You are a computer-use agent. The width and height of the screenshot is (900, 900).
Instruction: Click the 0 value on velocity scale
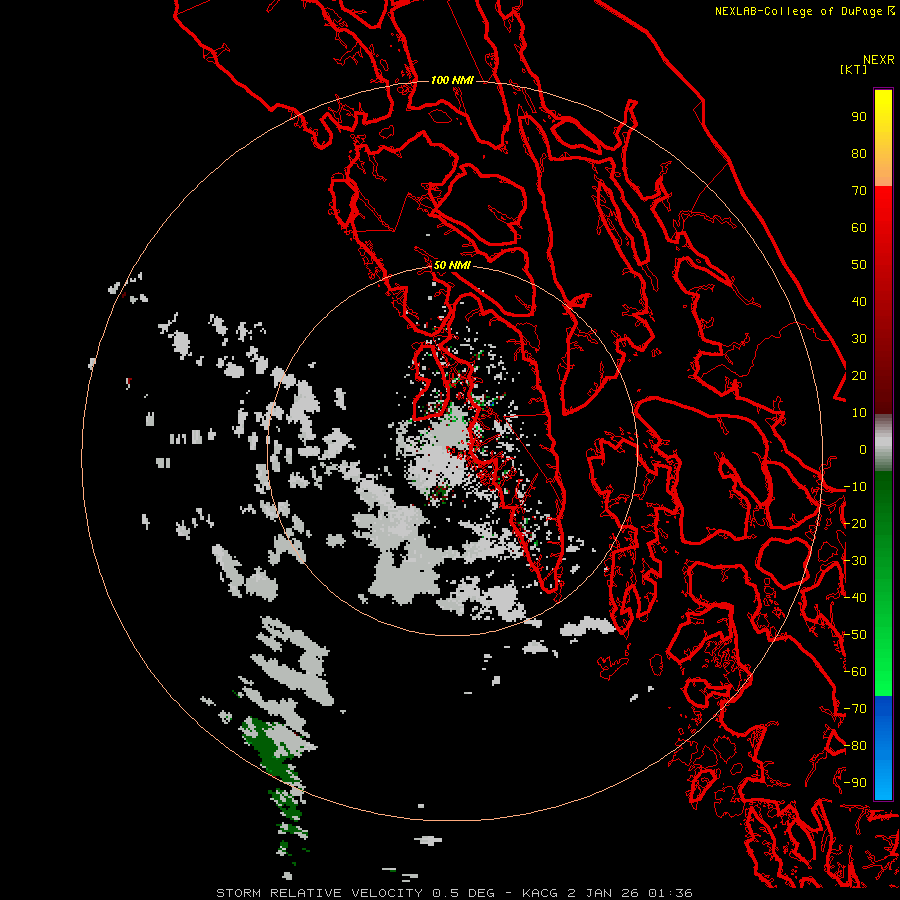(x=863, y=450)
